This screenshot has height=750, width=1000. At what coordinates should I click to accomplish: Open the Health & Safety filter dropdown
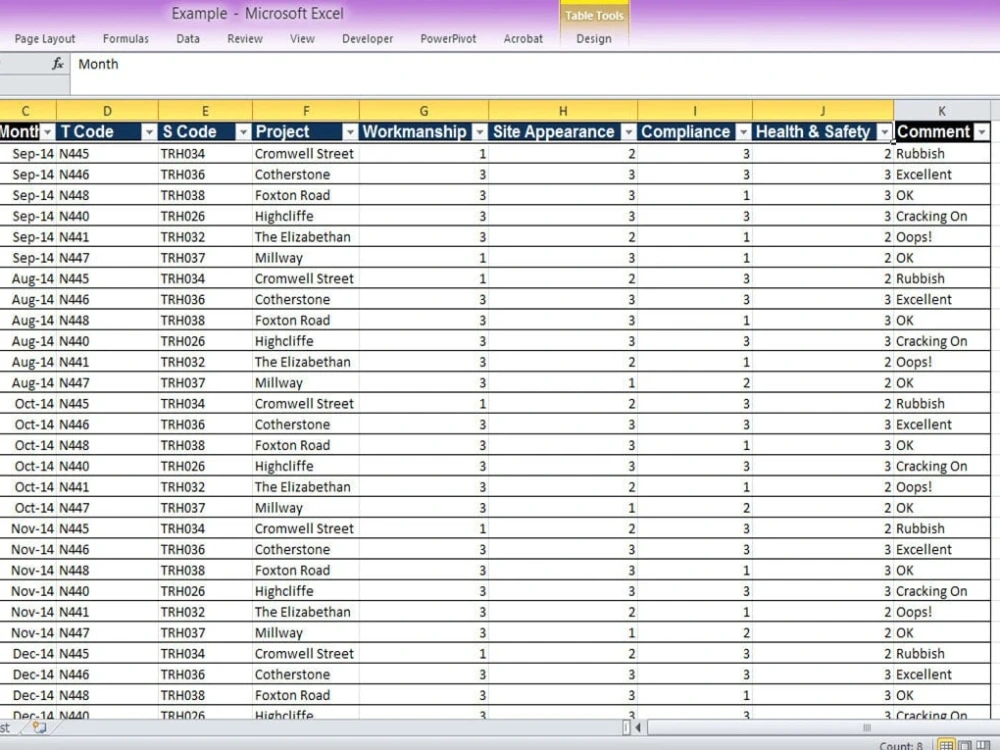884,131
